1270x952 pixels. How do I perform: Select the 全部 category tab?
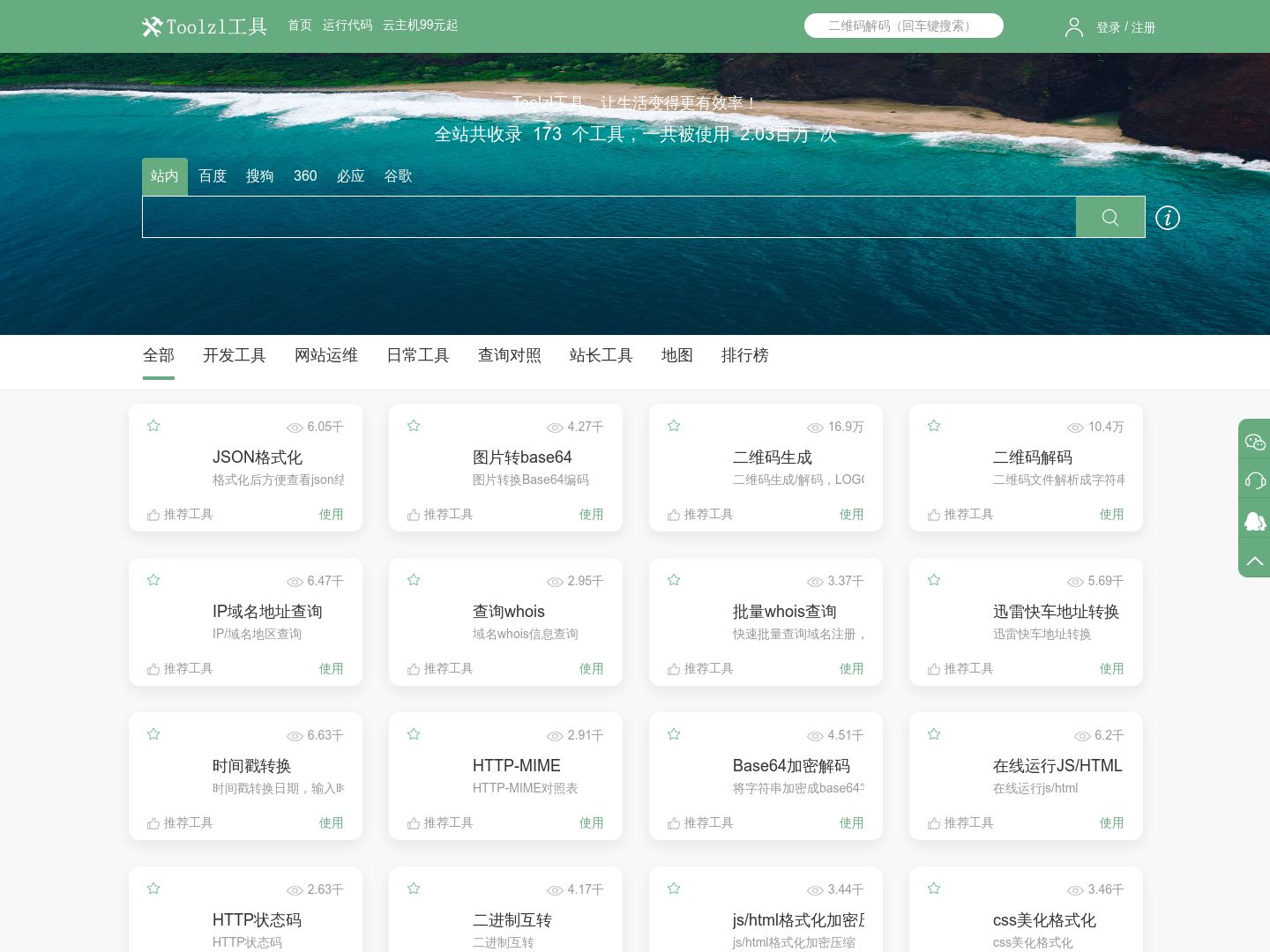[159, 355]
